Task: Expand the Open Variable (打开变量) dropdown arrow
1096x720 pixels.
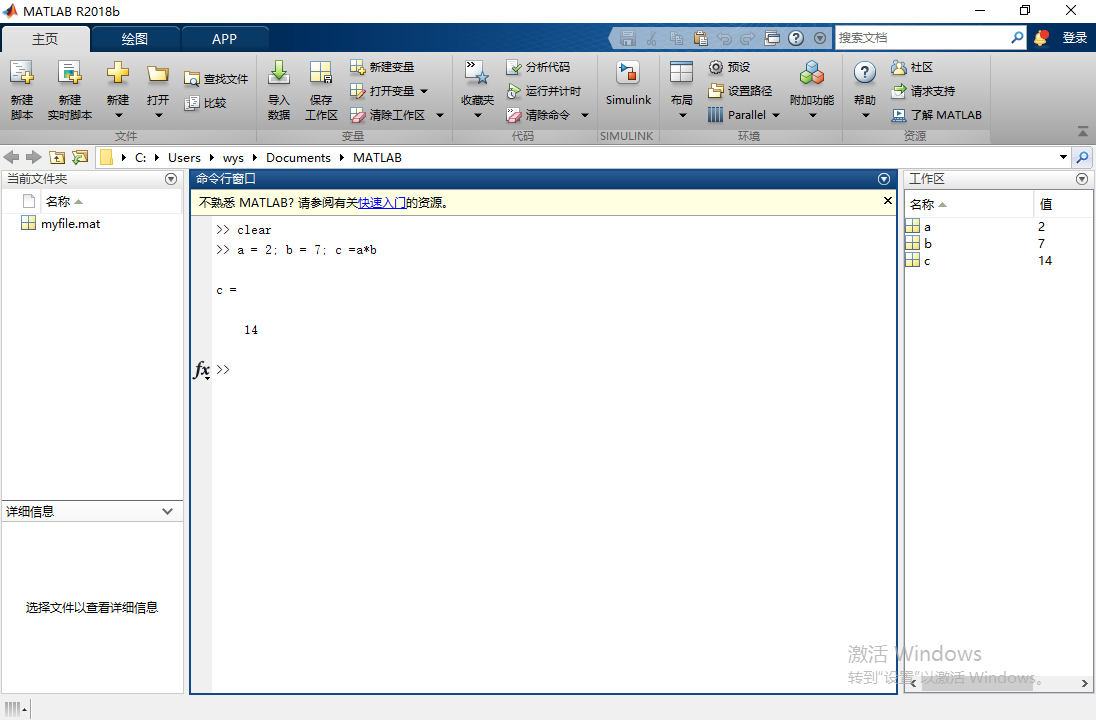Action: [424, 91]
